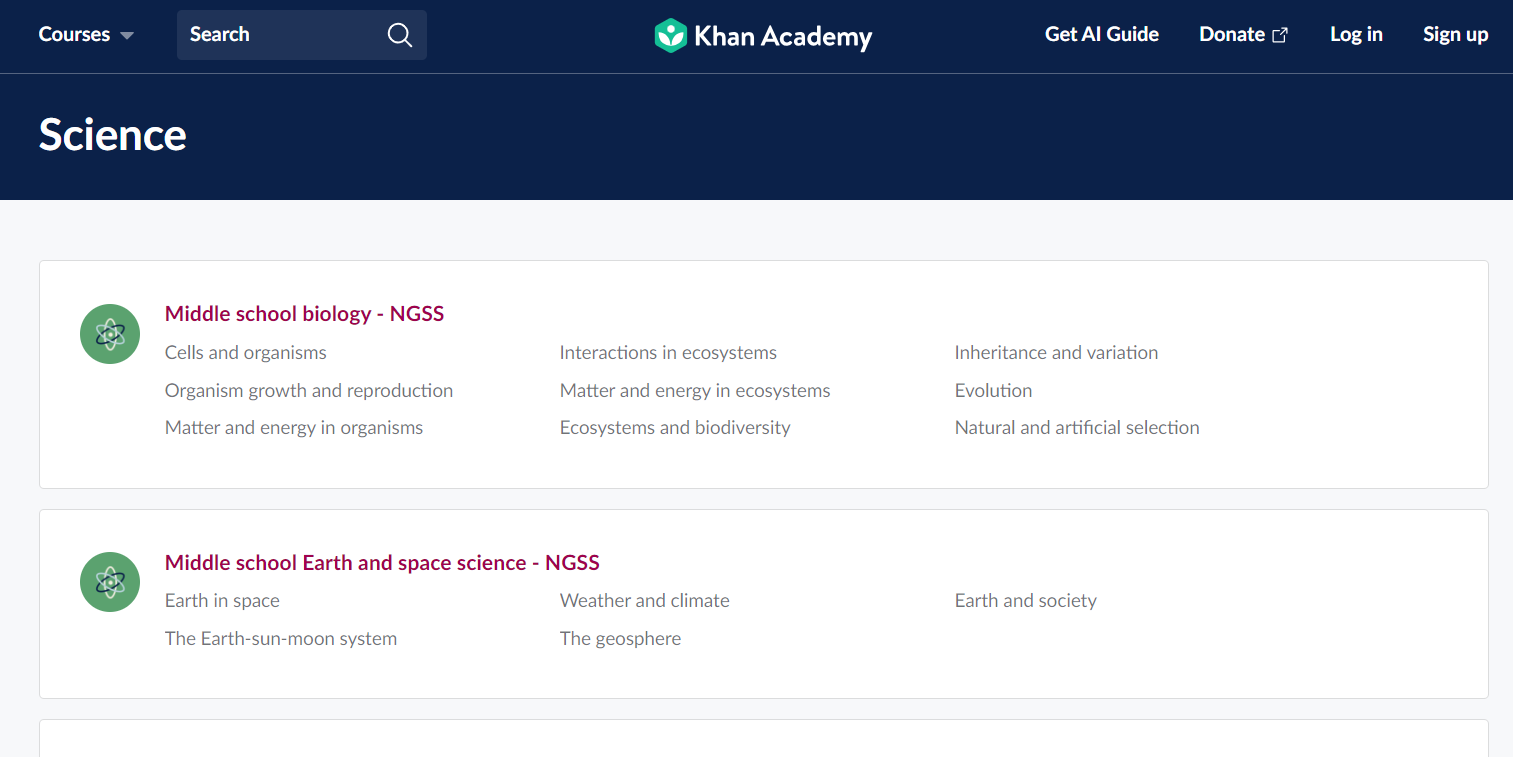
Task: Click the search magnifying glass icon
Action: click(399, 35)
